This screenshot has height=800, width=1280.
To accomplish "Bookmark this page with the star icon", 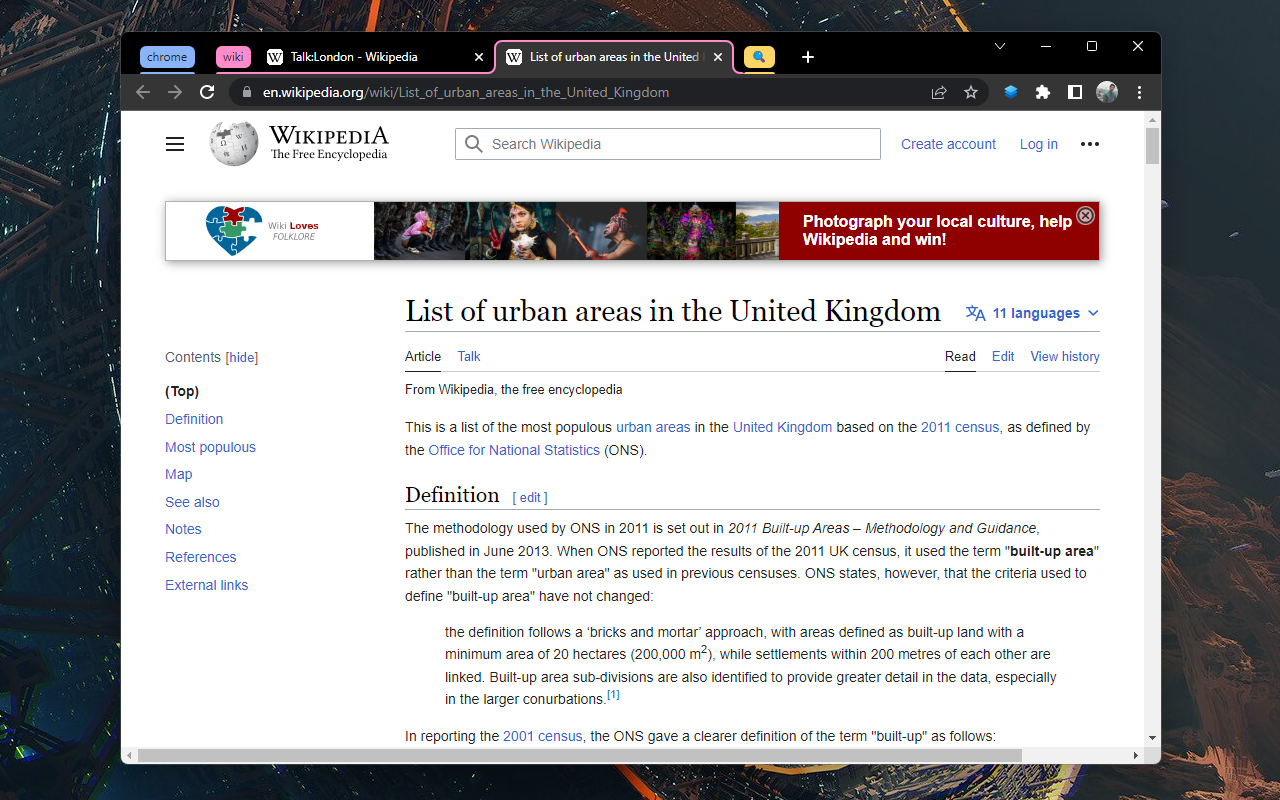I will (971, 92).
